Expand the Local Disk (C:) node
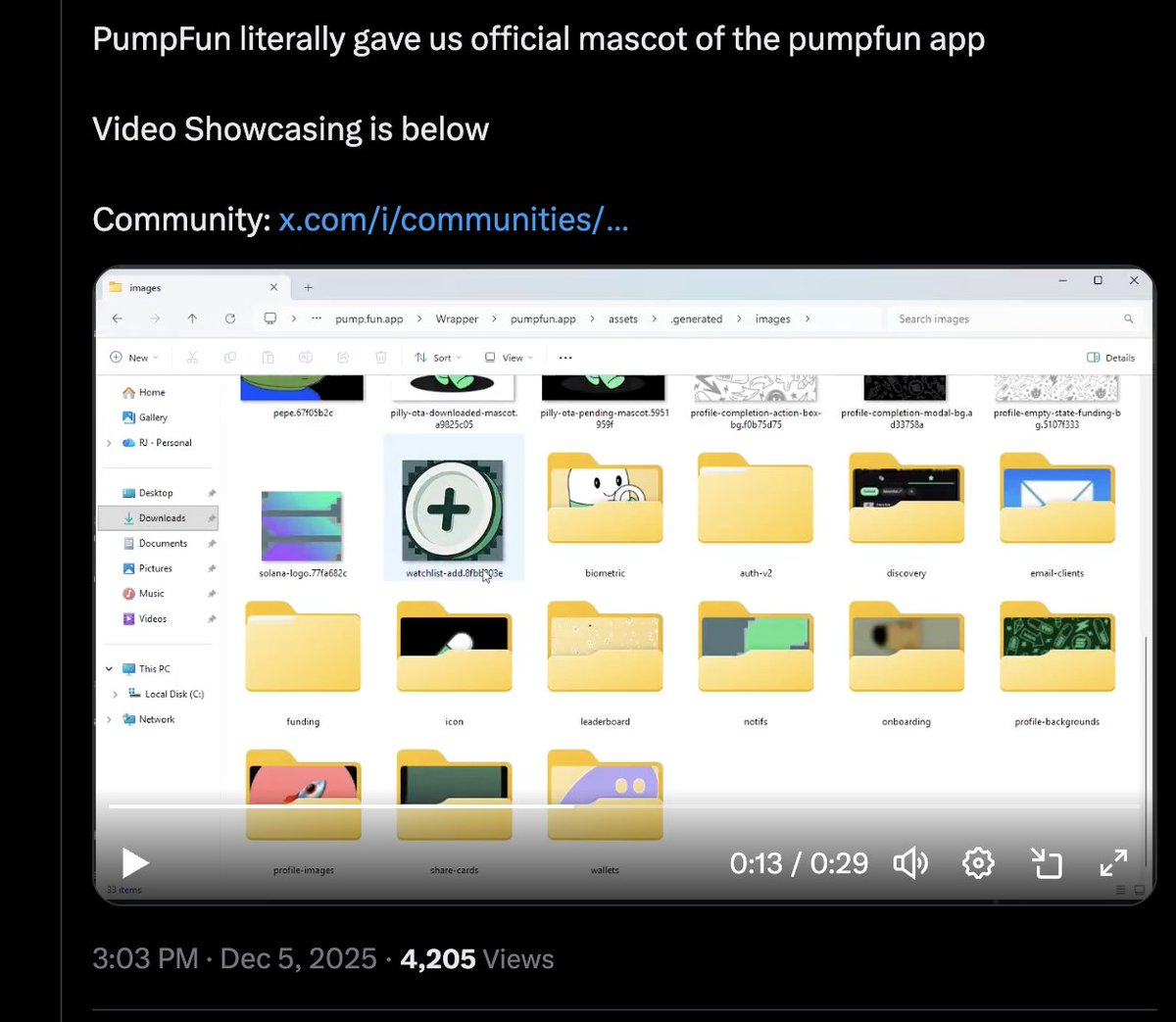 [116, 695]
